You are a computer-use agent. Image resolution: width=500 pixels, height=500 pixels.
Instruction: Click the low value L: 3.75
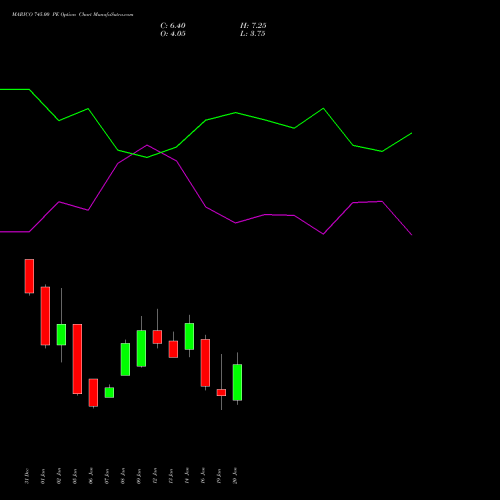pos(253,34)
